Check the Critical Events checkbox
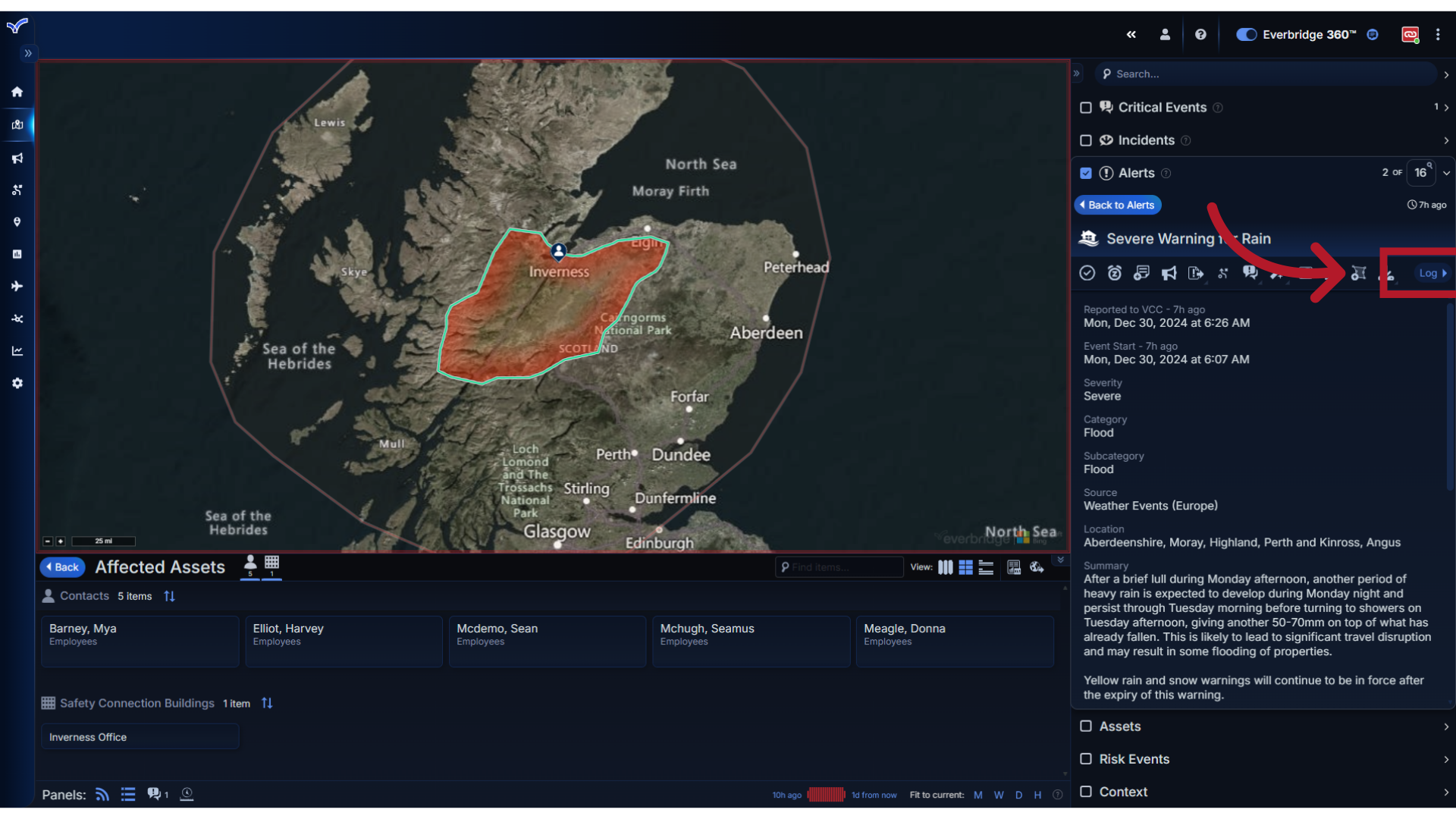 1086,108
